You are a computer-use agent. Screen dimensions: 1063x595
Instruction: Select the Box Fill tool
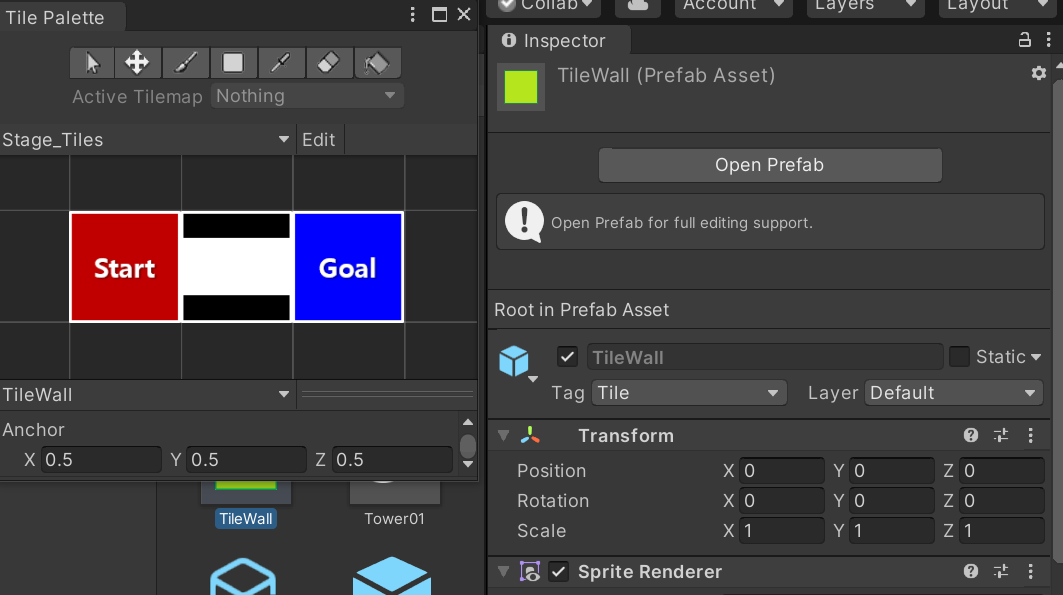[x=233, y=63]
